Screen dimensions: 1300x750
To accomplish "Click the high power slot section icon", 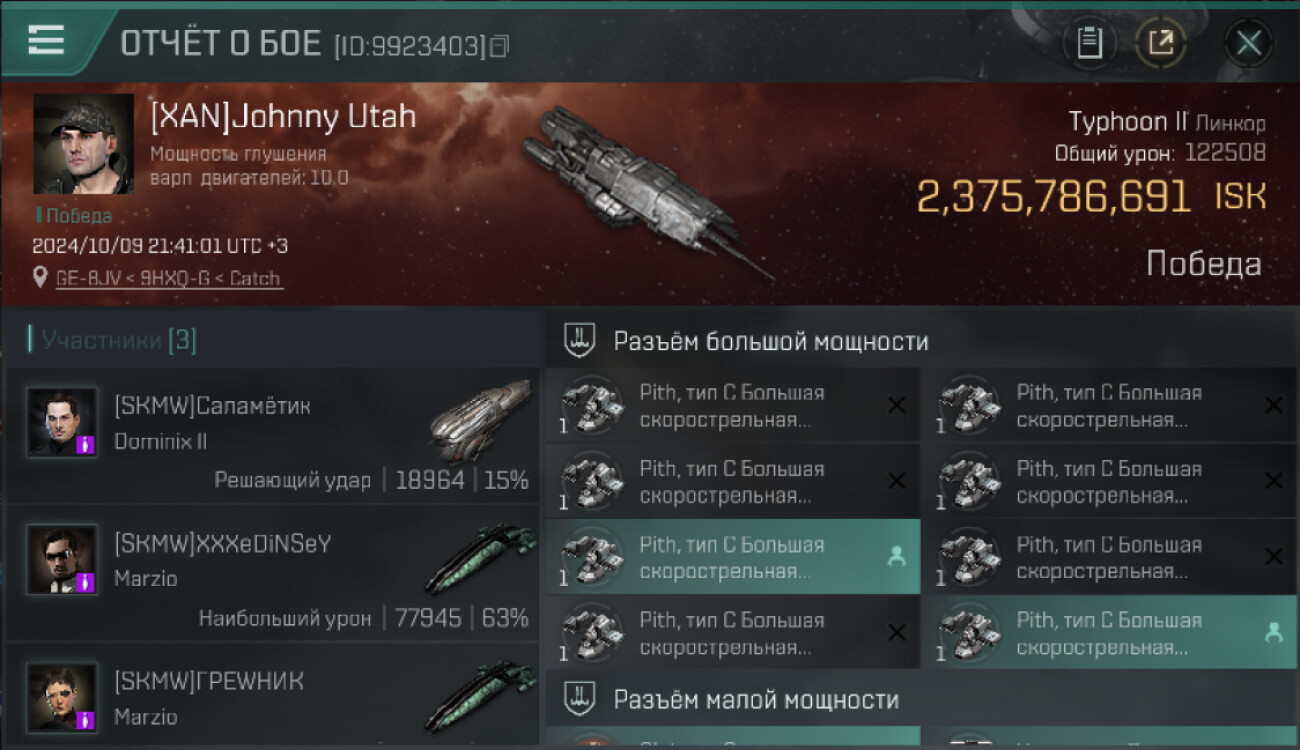I will [x=578, y=340].
